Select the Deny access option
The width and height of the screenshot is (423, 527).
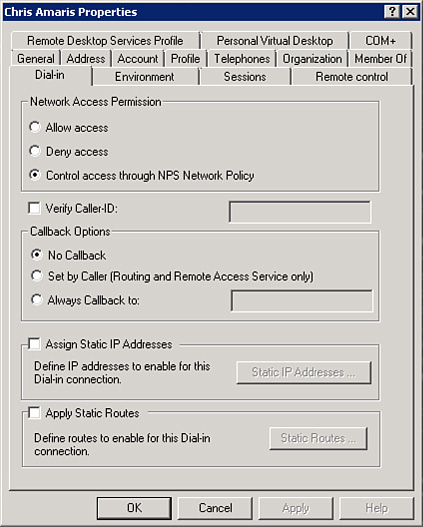pyautogui.click(x=35, y=151)
